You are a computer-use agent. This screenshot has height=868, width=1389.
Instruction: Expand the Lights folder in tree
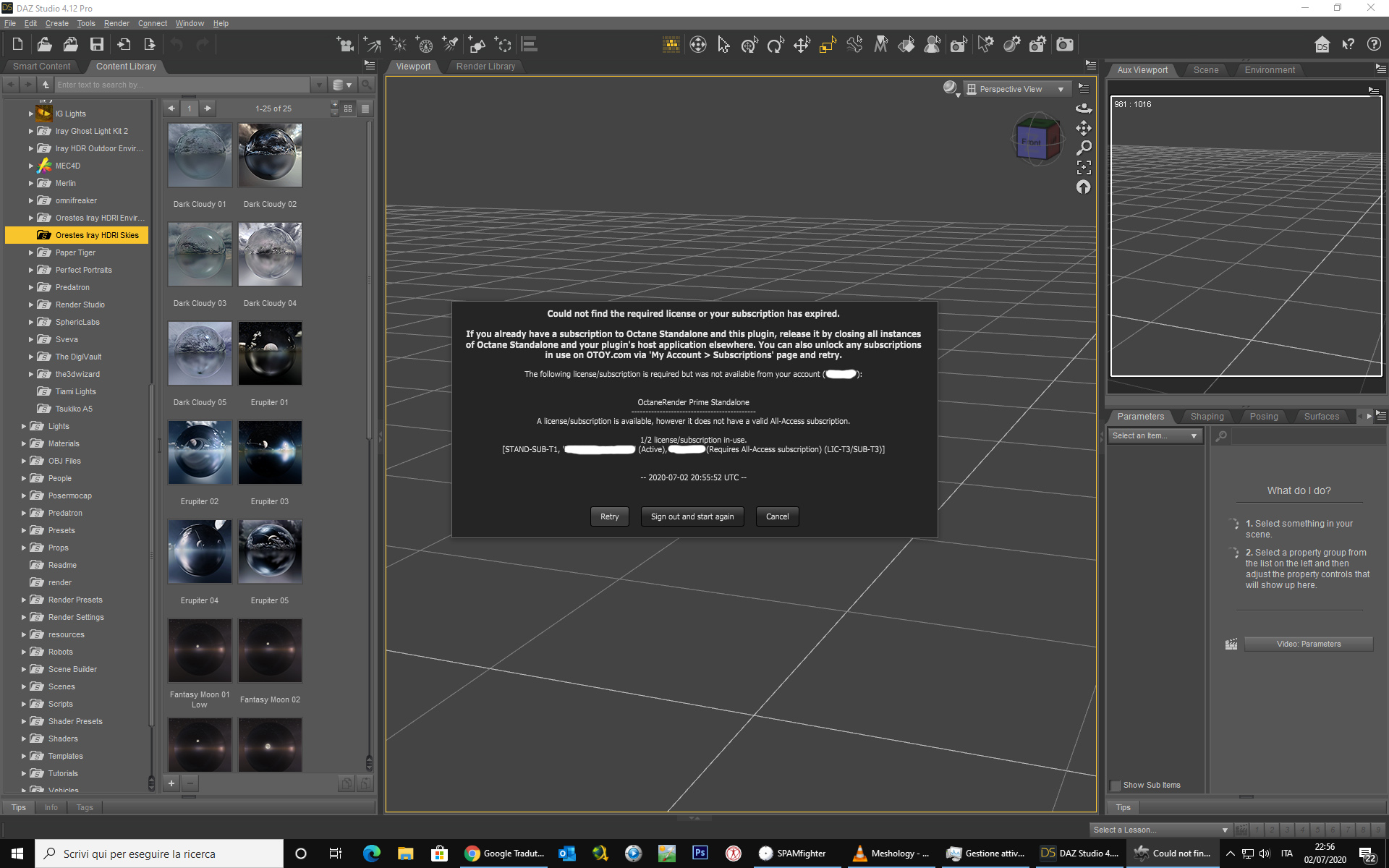pyautogui.click(x=24, y=426)
